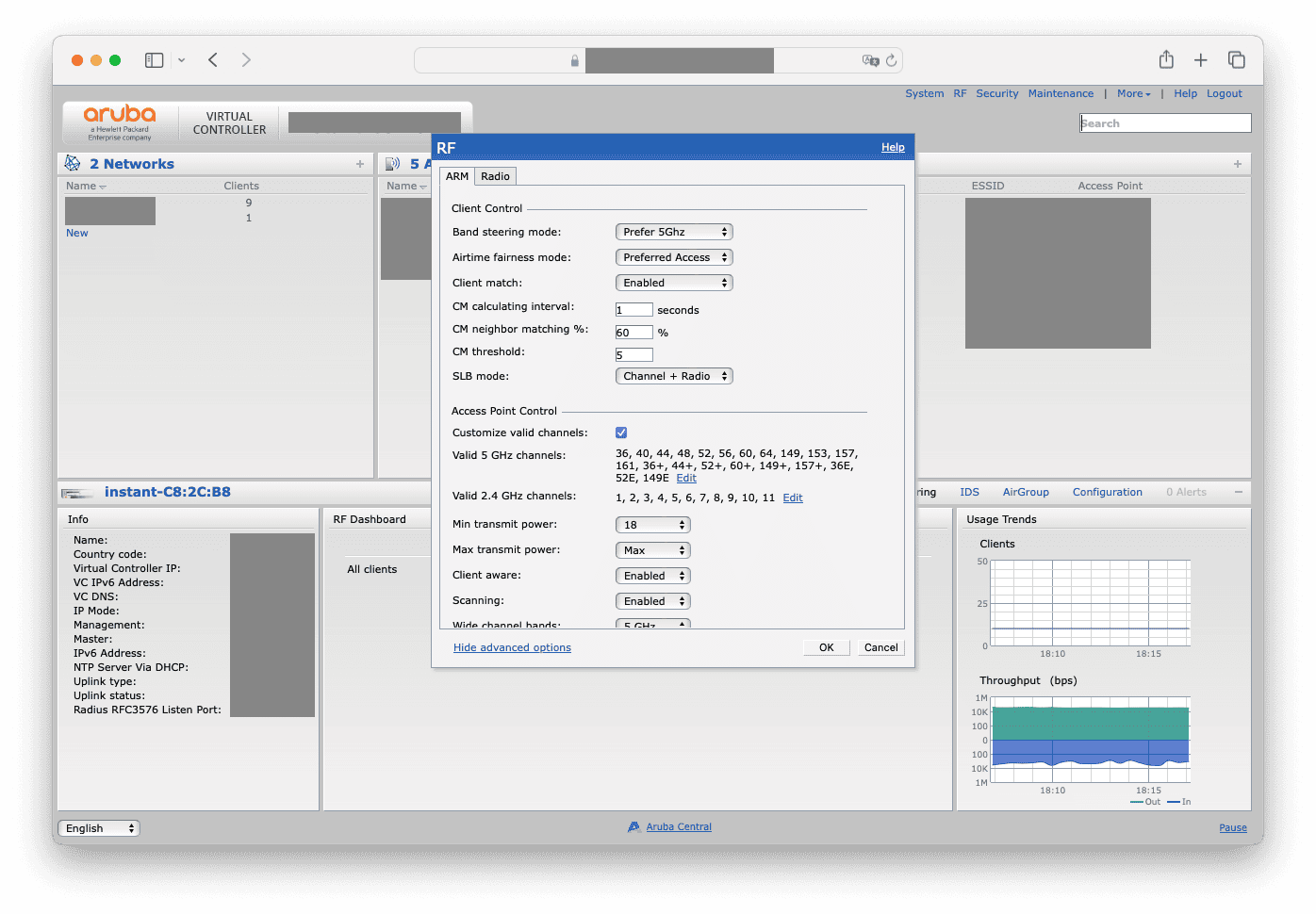
Task: Show Safari tab overview icon
Action: coord(1236,60)
